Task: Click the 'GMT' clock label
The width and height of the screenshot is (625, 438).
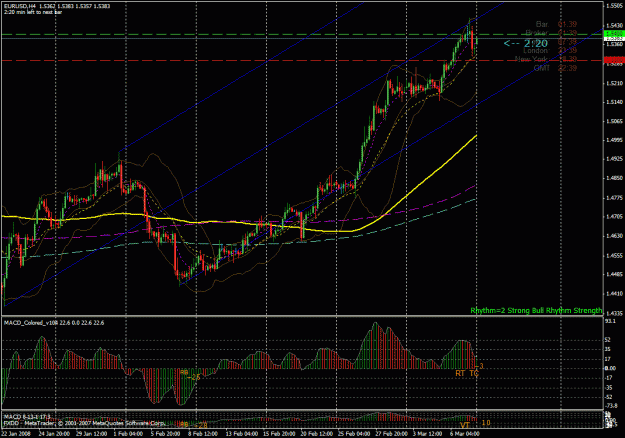Action: [x=542, y=68]
